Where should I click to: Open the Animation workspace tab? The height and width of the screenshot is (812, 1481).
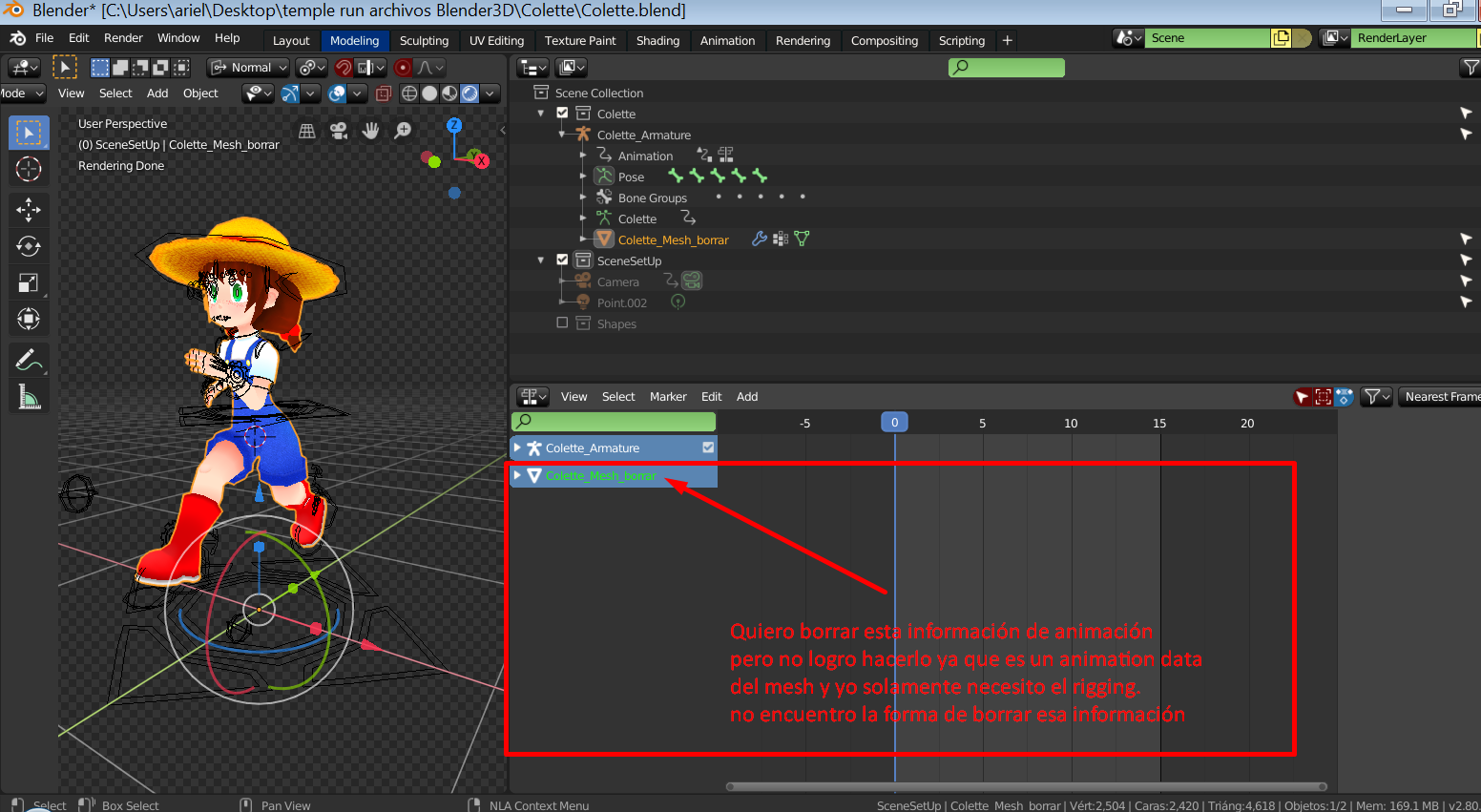click(727, 40)
